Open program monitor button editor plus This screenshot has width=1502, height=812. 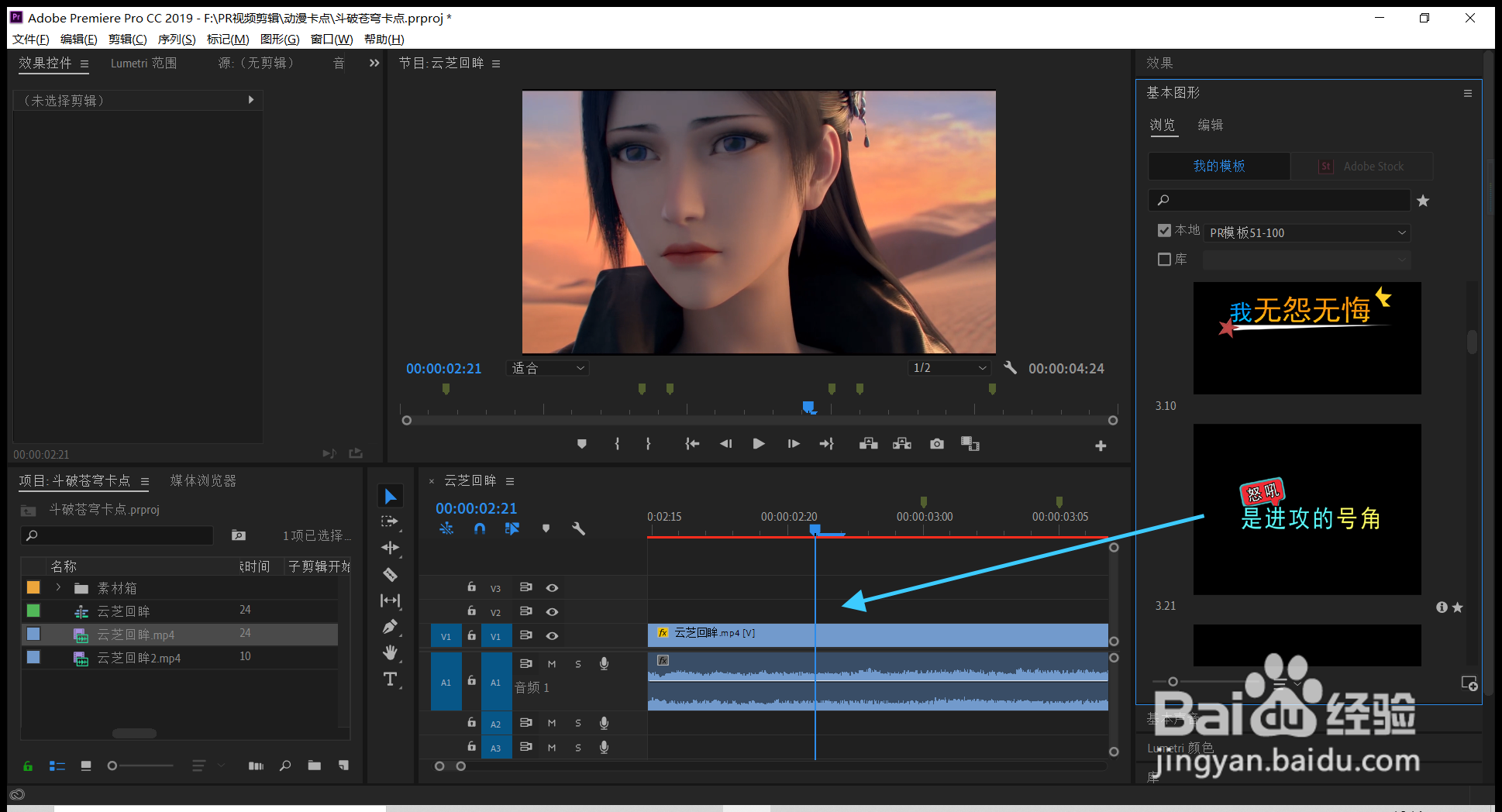(x=1101, y=446)
